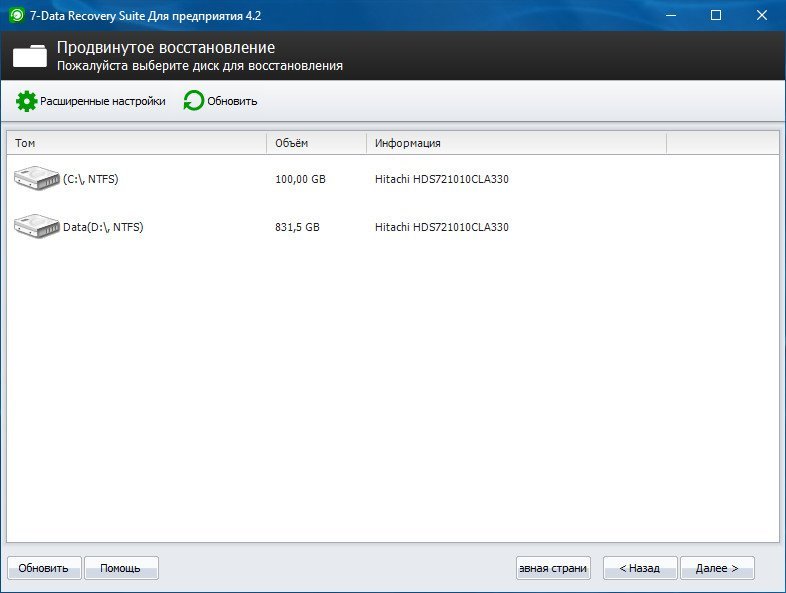Open advanced settings via the green gear icon
The height and width of the screenshot is (593, 786).
(26, 101)
